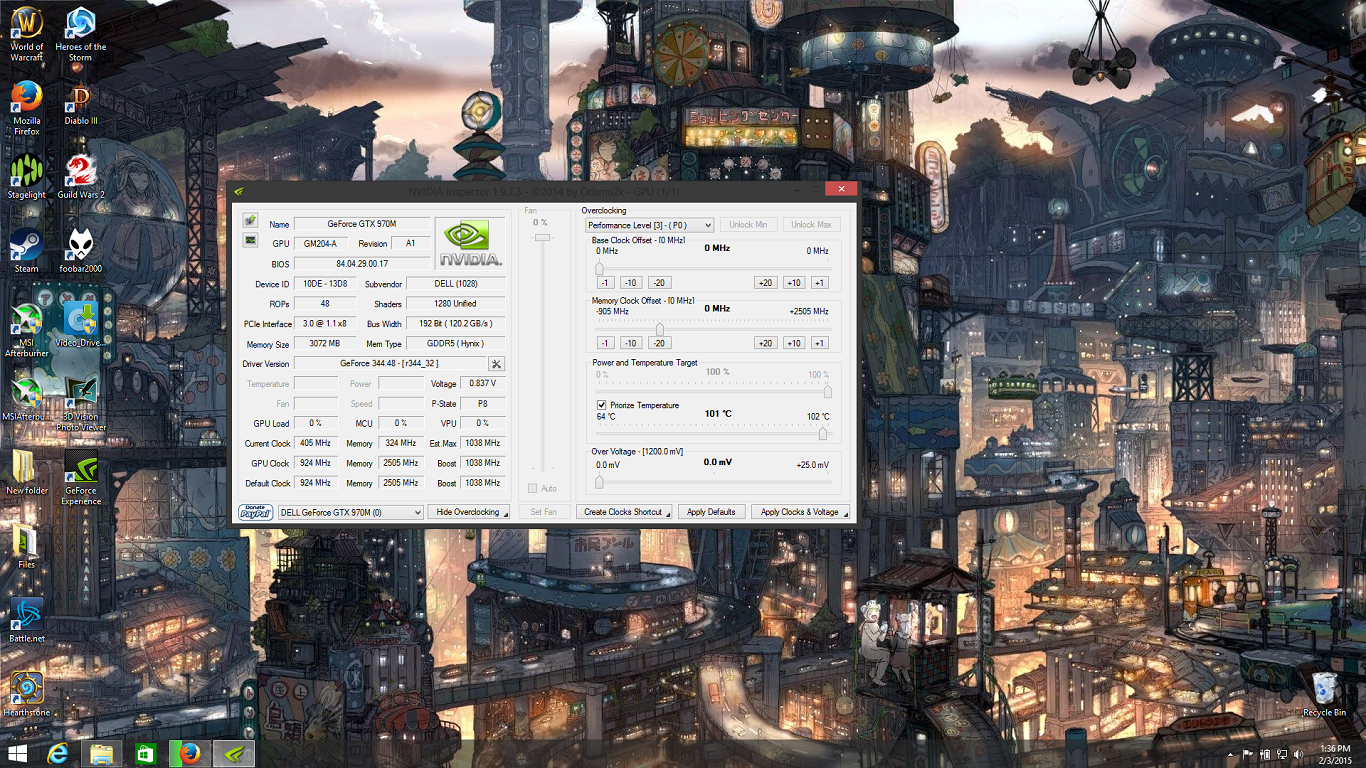Click Apply Defaults
This screenshot has width=1366, height=768.
coord(711,512)
